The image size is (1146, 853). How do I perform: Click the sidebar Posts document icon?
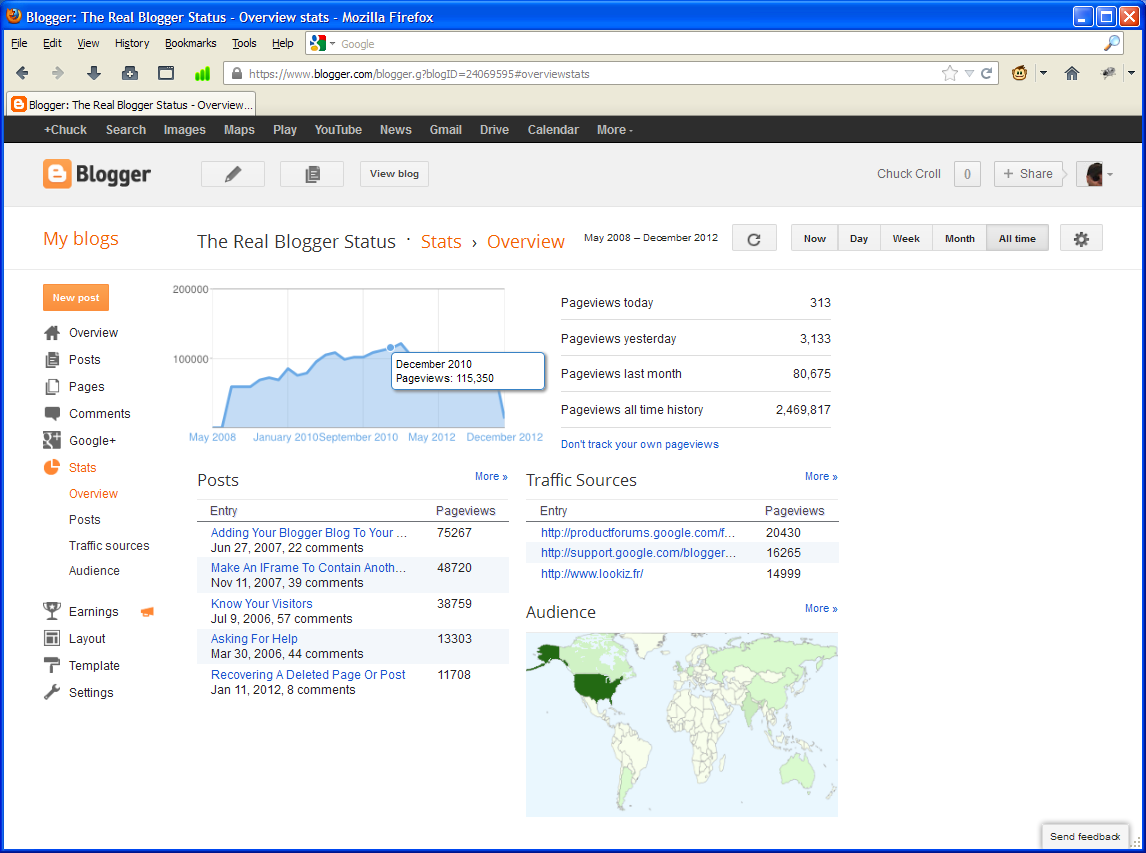point(52,360)
